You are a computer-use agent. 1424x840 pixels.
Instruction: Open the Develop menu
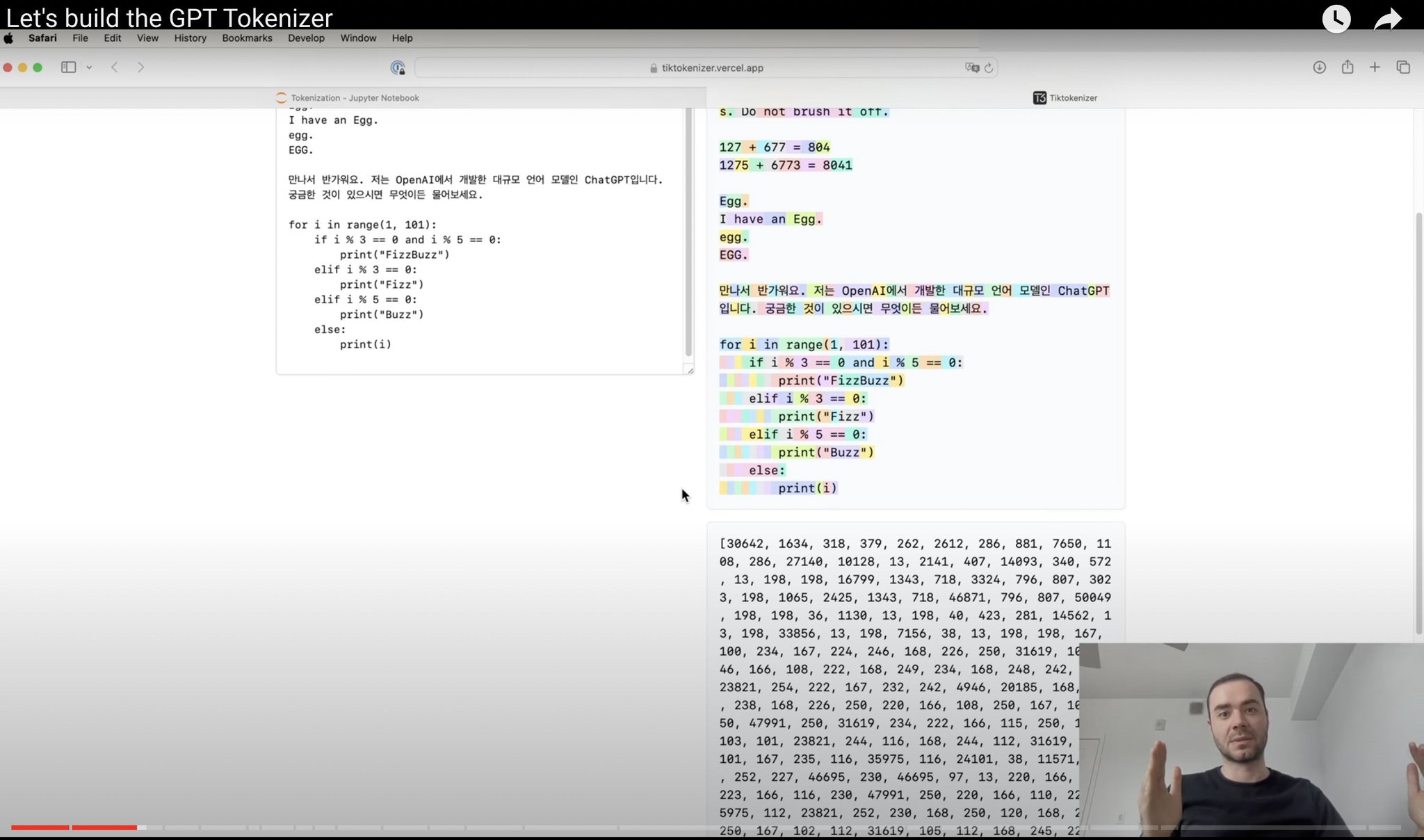306,38
